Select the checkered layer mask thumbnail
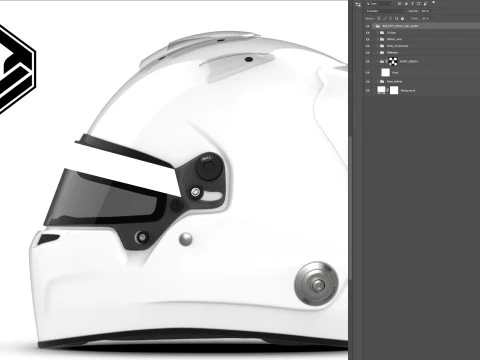 pyautogui.click(x=393, y=61)
